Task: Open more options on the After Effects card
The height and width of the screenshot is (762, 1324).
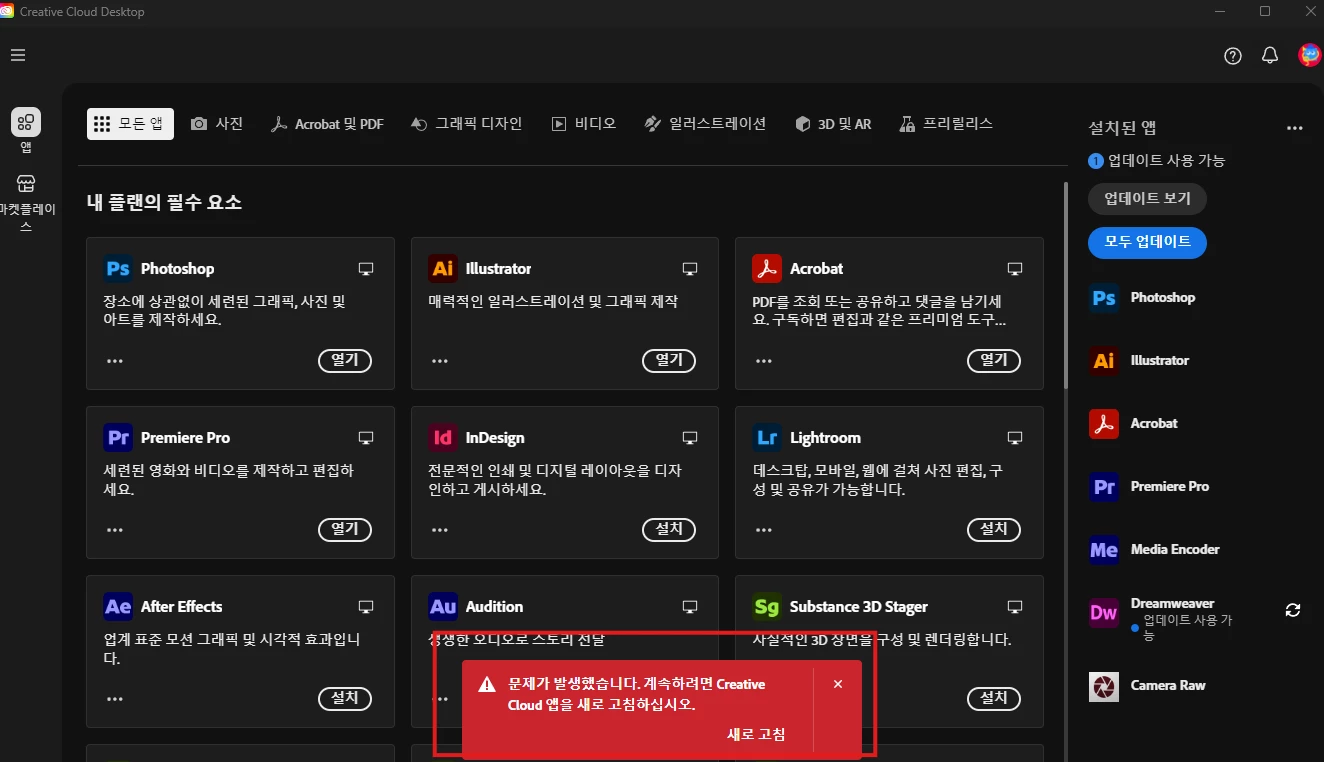Action: (115, 699)
